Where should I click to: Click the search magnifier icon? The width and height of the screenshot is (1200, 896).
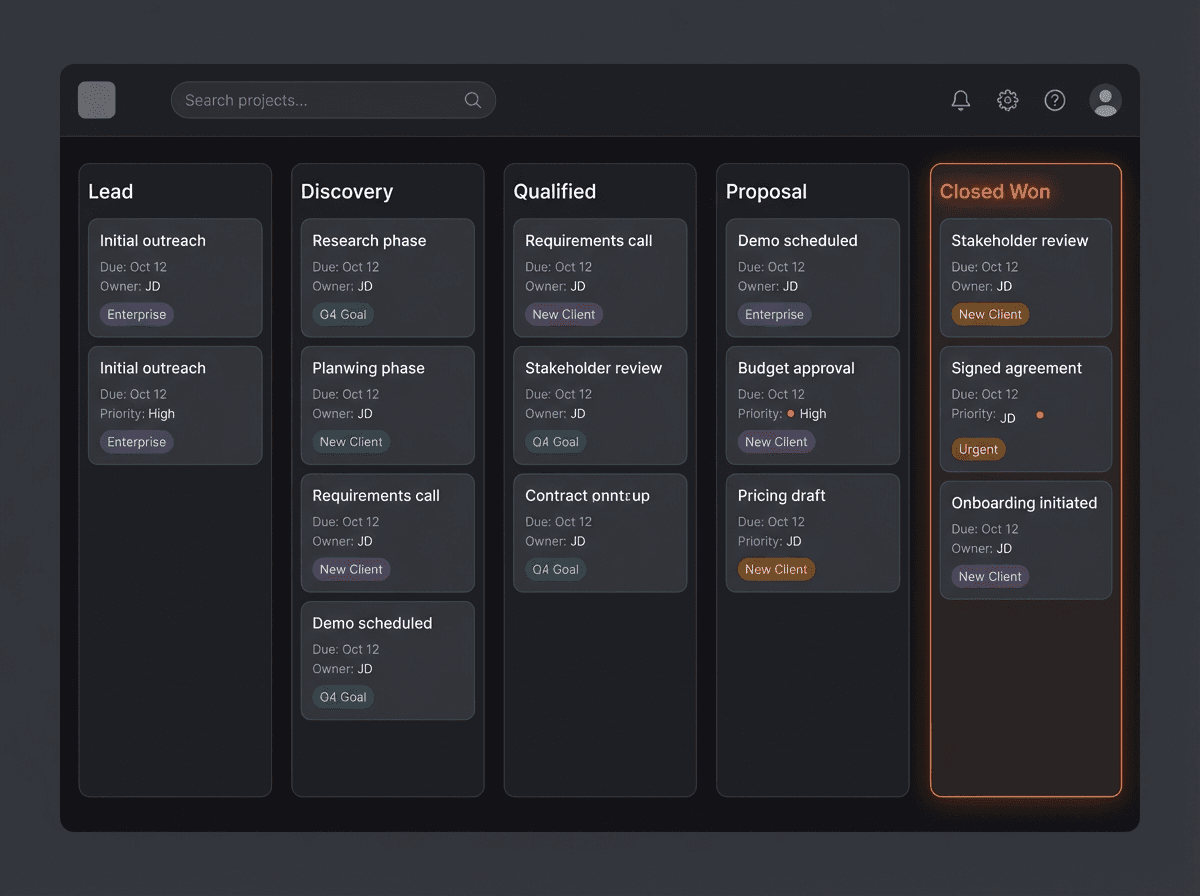(471, 100)
